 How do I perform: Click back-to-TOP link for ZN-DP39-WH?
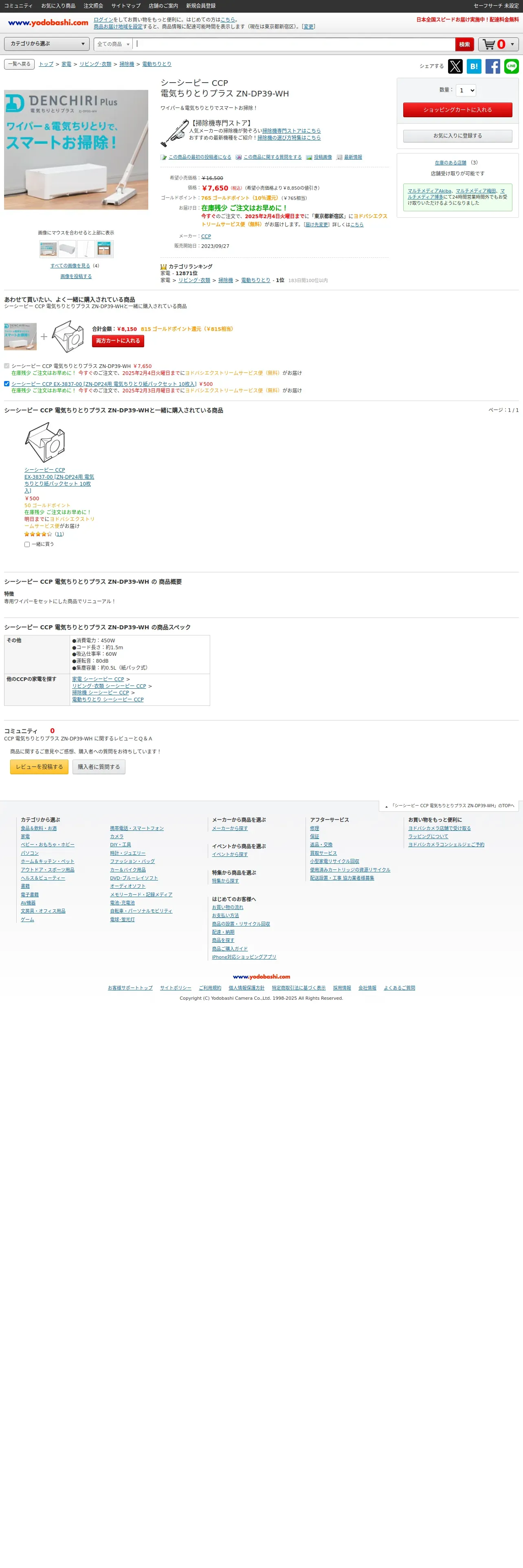[450, 805]
